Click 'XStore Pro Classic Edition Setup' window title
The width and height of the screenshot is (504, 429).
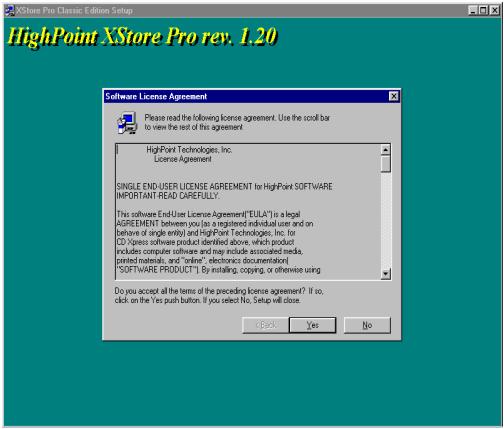74,11
